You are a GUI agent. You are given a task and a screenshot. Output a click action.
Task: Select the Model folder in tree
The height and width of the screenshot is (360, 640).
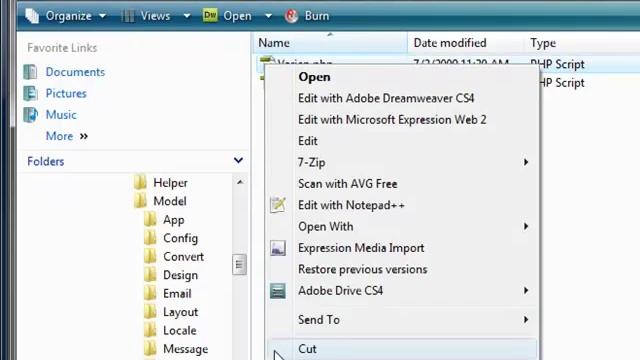[170, 201]
